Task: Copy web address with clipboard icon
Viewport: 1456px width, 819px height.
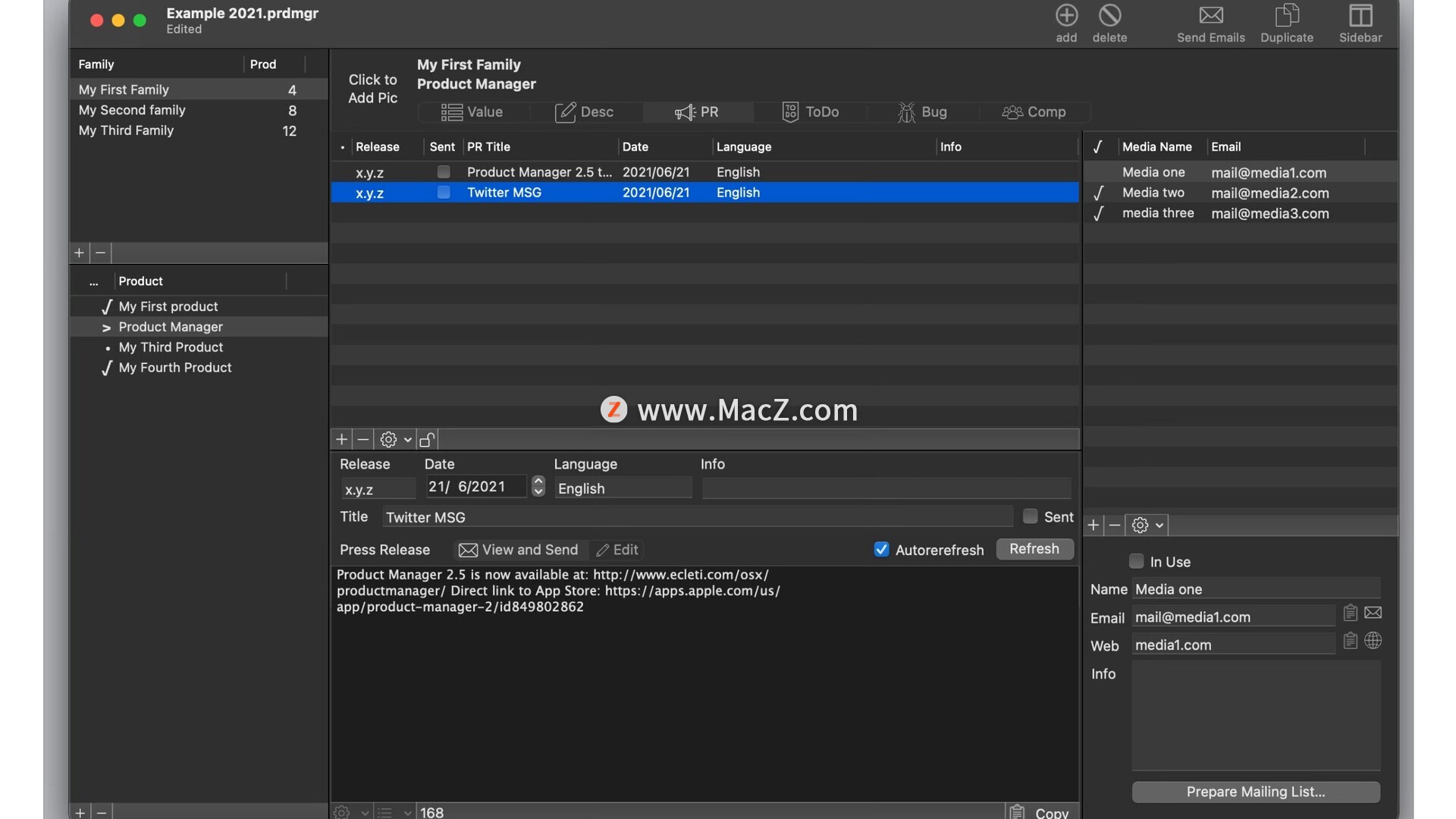Action: (1350, 641)
